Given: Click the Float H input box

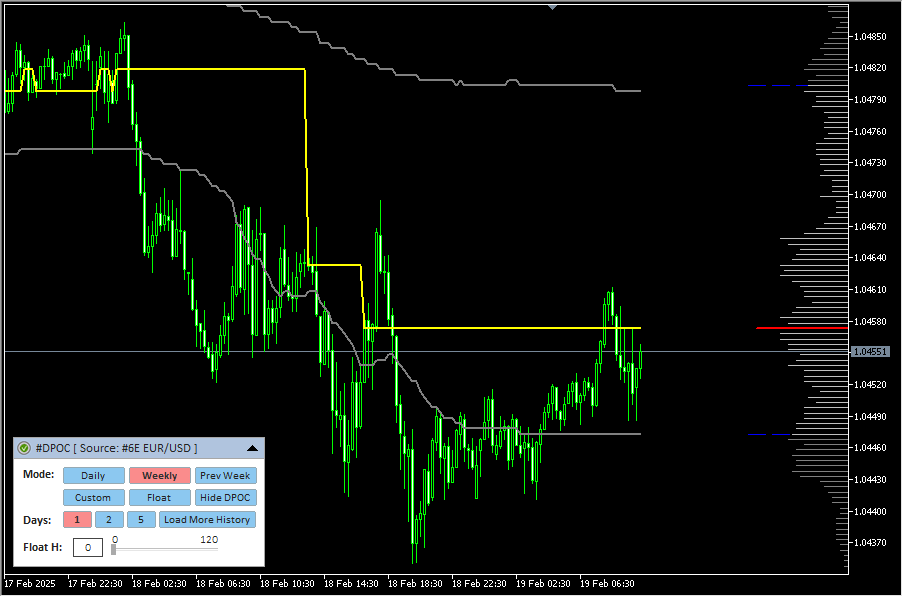Looking at the screenshot, I should (87, 547).
